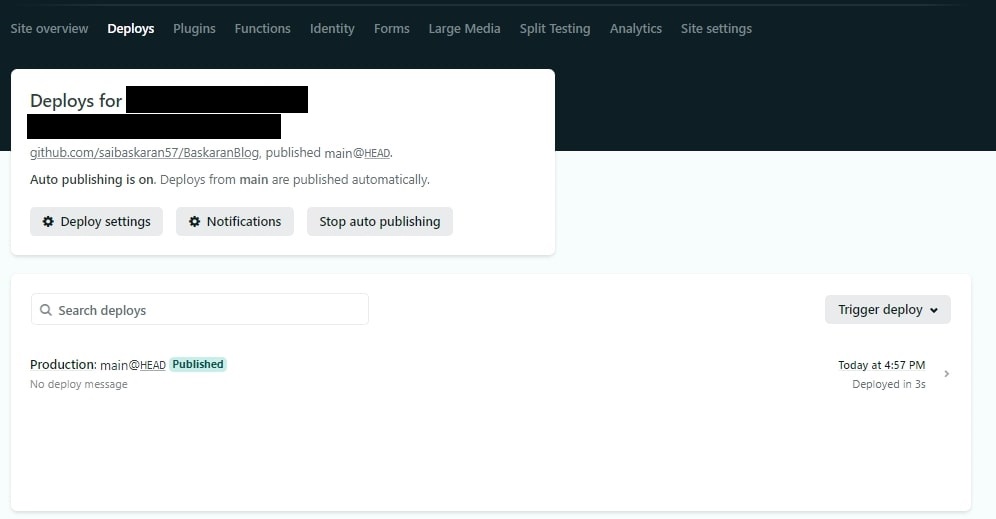This screenshot has height=519, width=996.
Task: Click the Deploy settings button
Action: [x=97, y=221]
